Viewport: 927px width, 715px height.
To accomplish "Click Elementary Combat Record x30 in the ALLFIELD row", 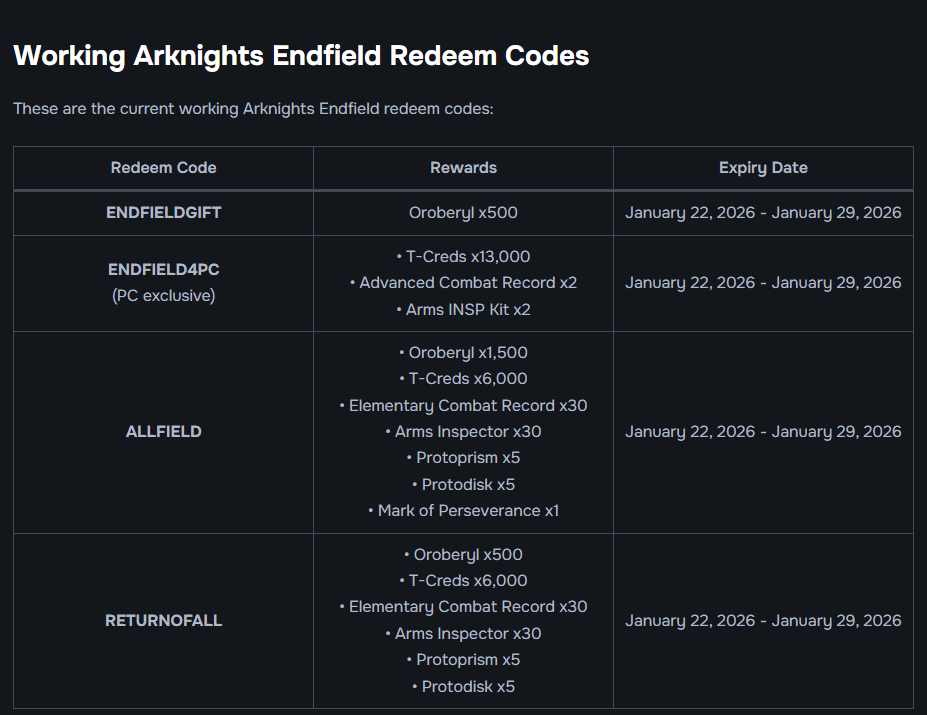I will pos(463,406).
